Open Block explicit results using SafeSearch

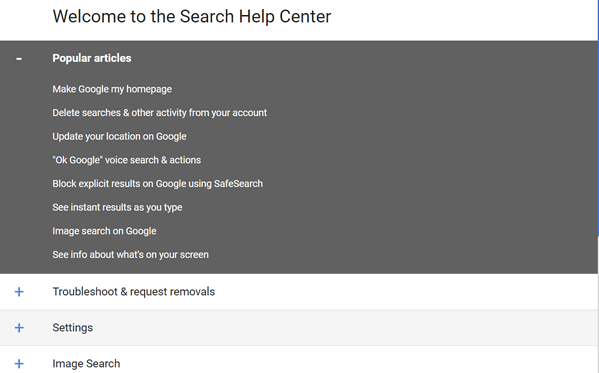(157, 183)
